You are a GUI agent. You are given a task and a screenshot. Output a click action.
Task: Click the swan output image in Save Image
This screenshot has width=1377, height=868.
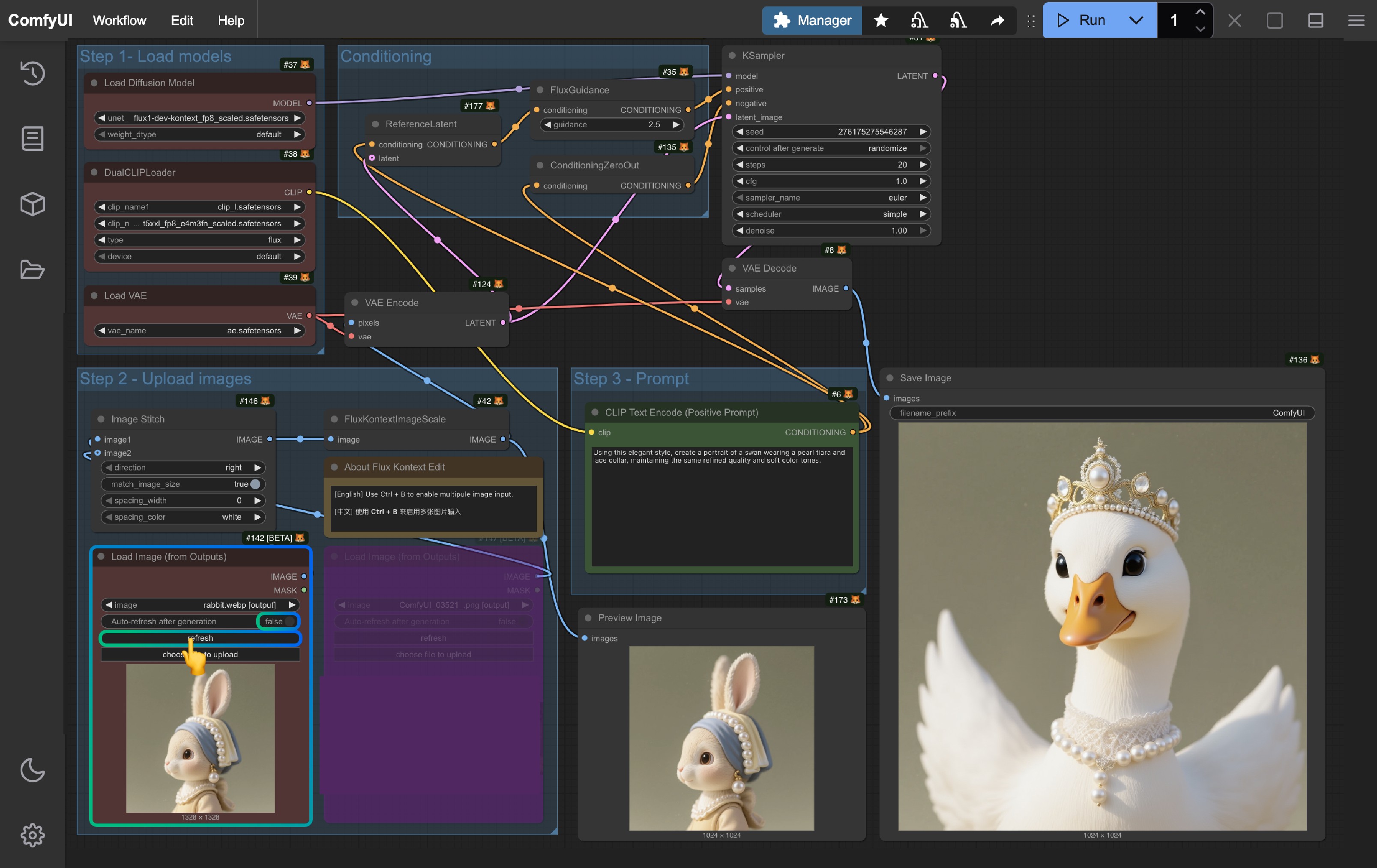point(1102,627)
